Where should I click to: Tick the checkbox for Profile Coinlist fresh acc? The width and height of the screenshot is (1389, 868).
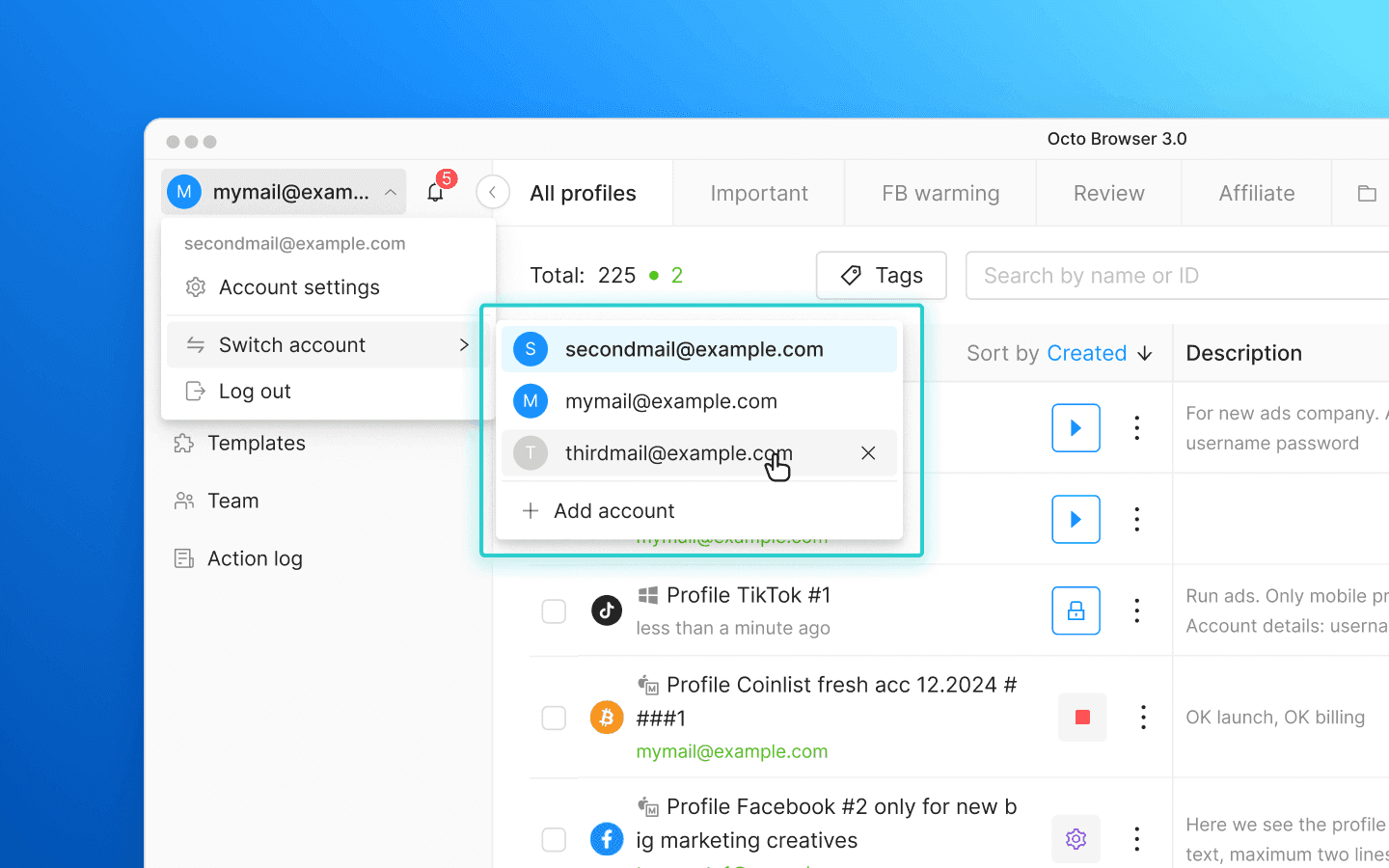554,718
